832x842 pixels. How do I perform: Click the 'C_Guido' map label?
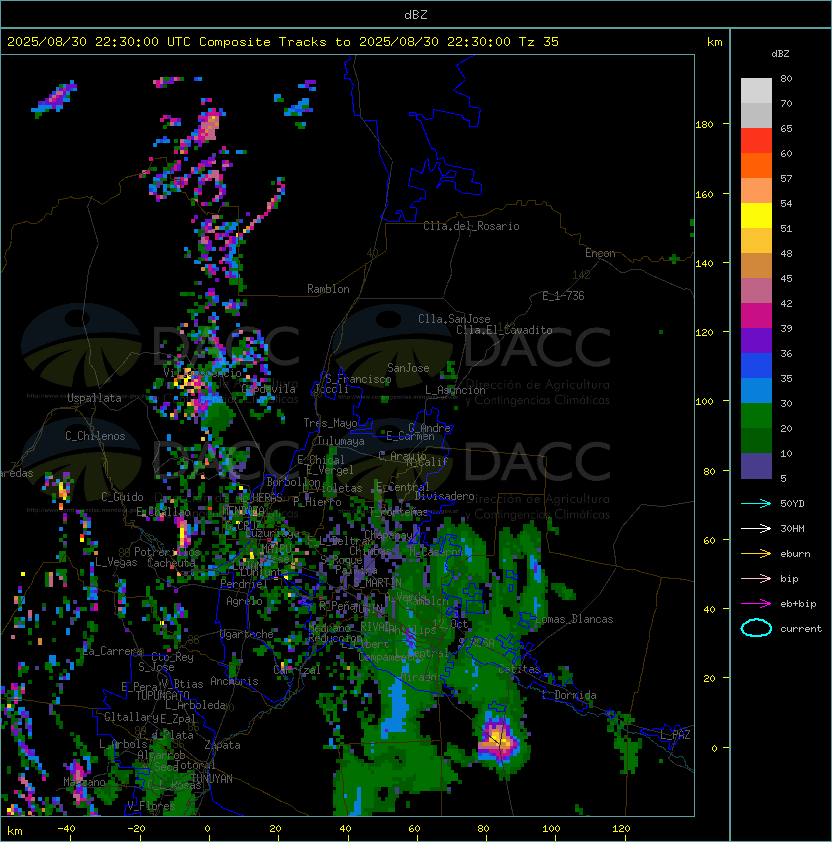(x=122, y=497)
